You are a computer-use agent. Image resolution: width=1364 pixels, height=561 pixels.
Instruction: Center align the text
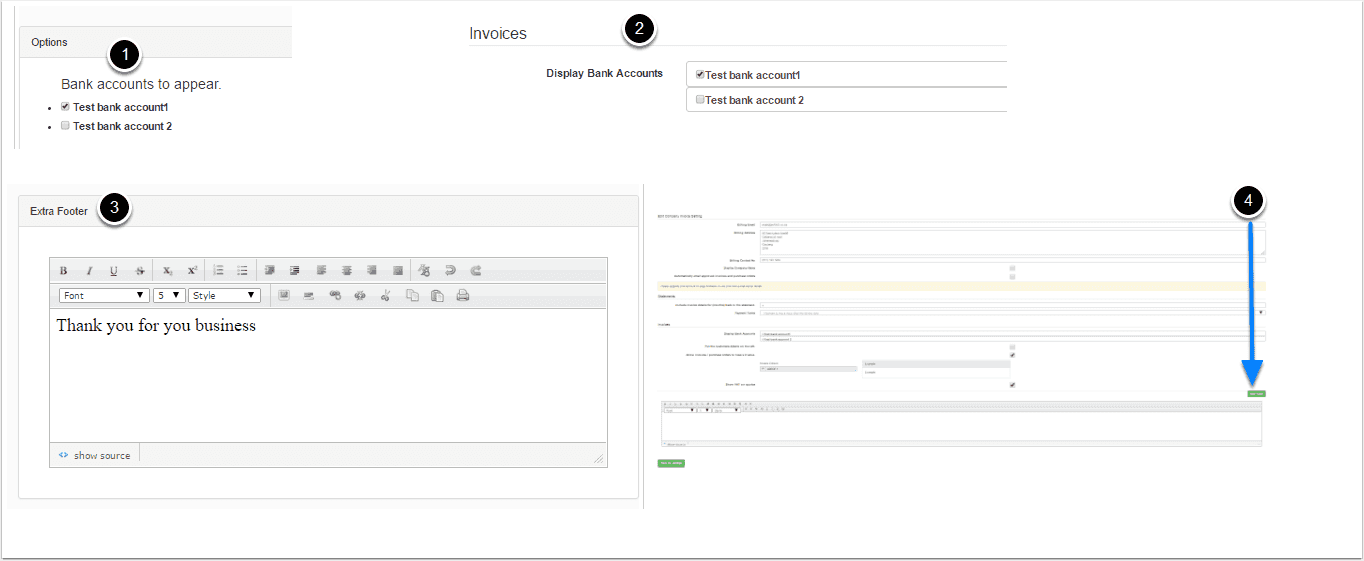(x=347, y=270)
